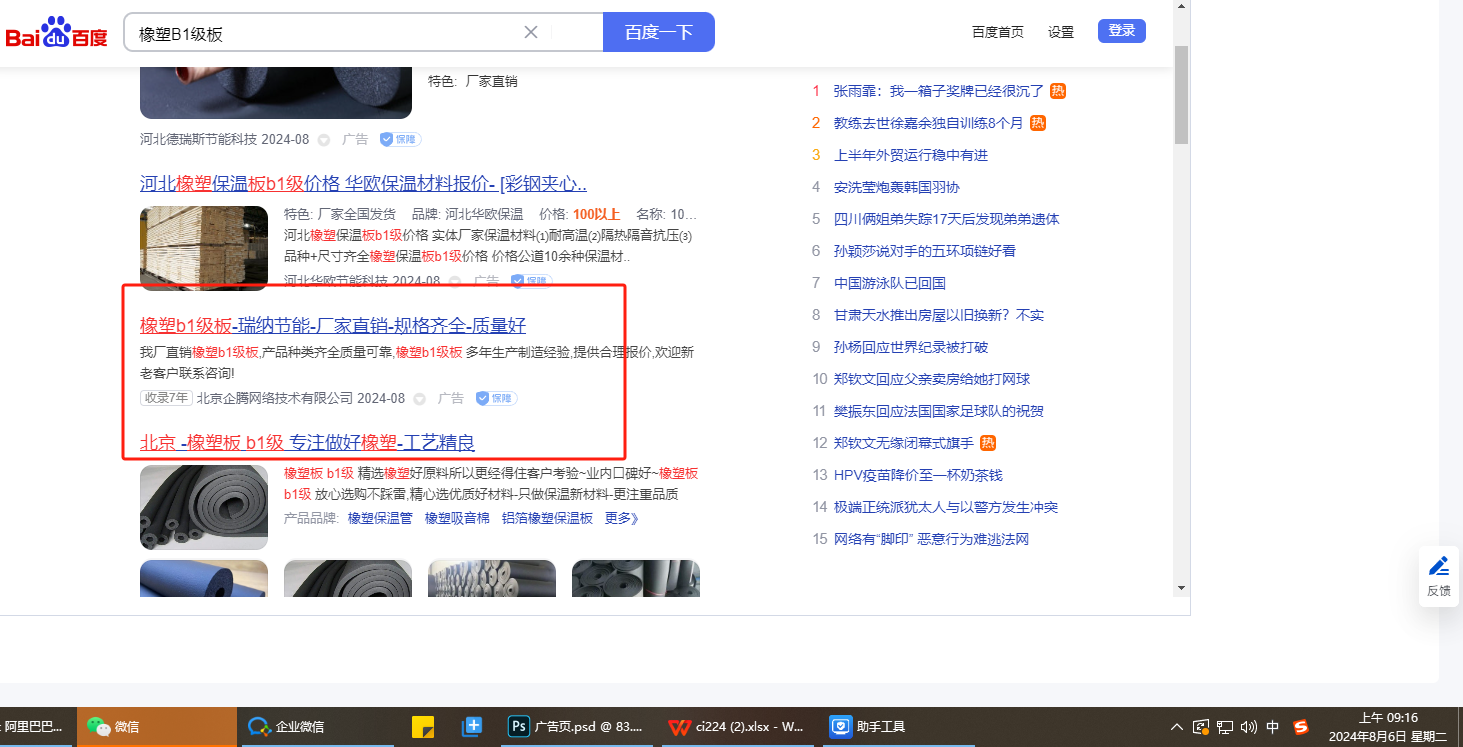1463x747 pixels.
Task: Clear the search box with the X icon
Action: [x=531, y=33]
